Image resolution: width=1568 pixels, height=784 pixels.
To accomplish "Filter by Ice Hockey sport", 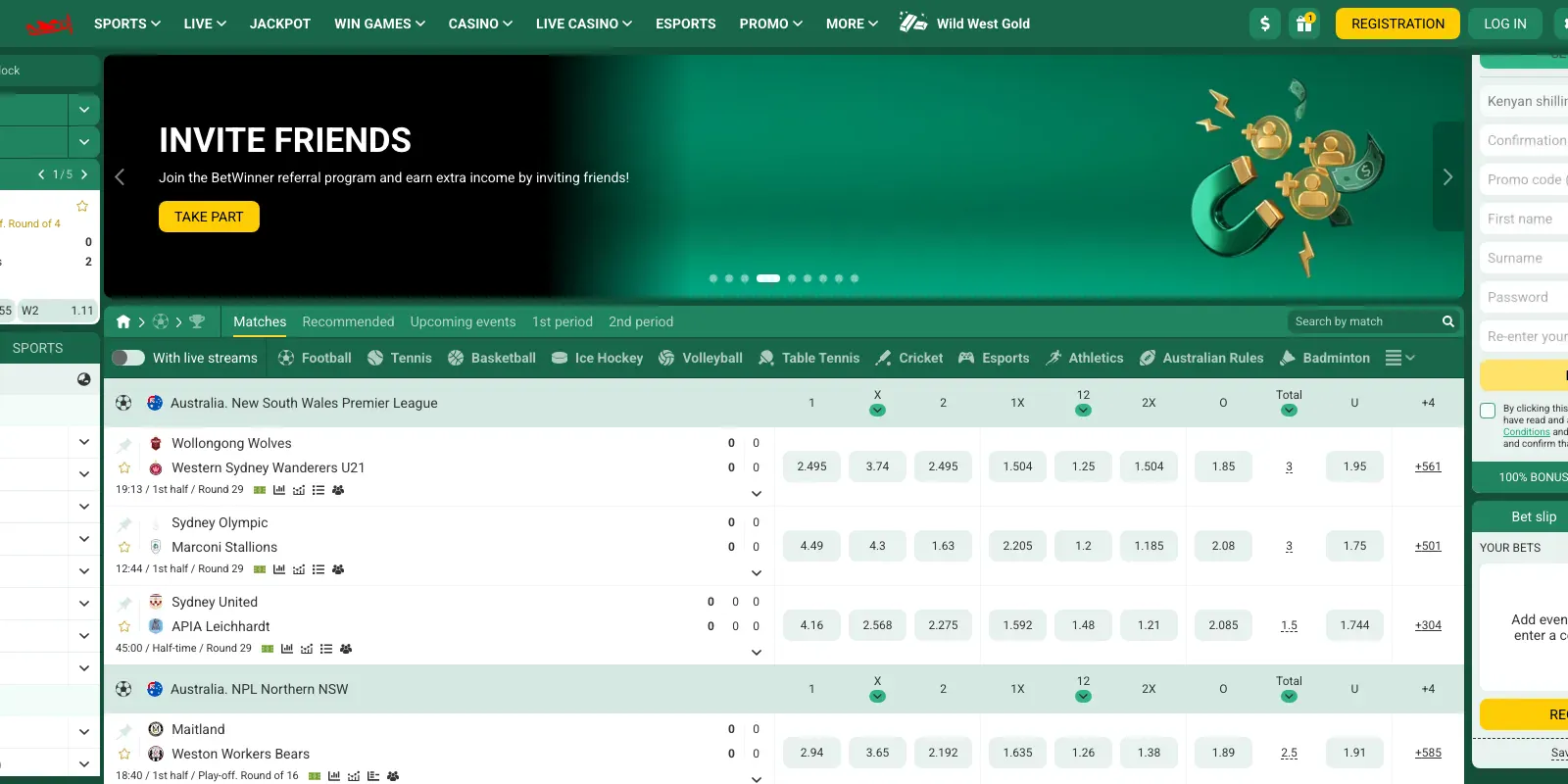I will coord(597,358).
